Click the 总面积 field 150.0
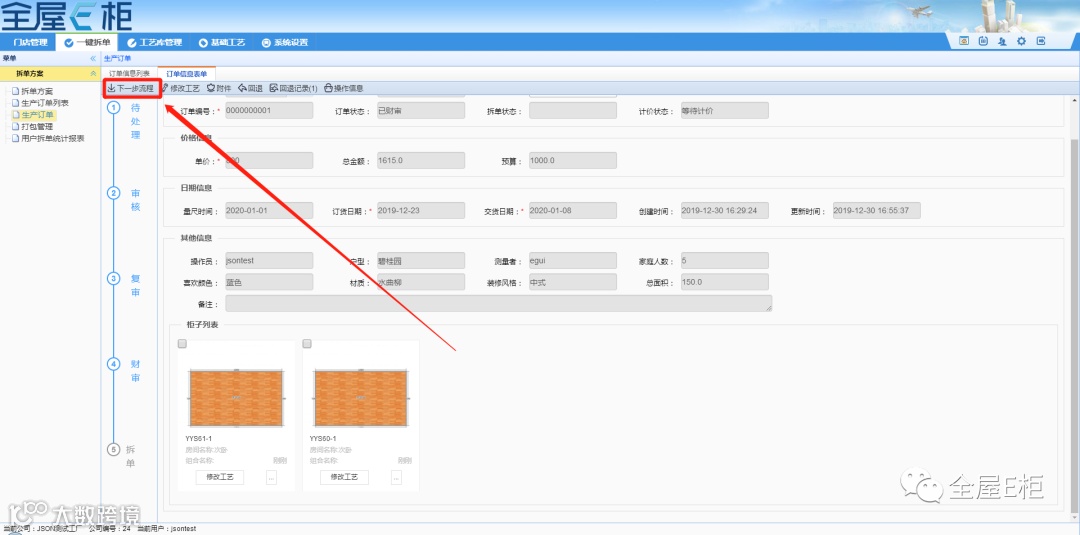The width and height of the screenshot is (1080, 535). tap(725, 282)
